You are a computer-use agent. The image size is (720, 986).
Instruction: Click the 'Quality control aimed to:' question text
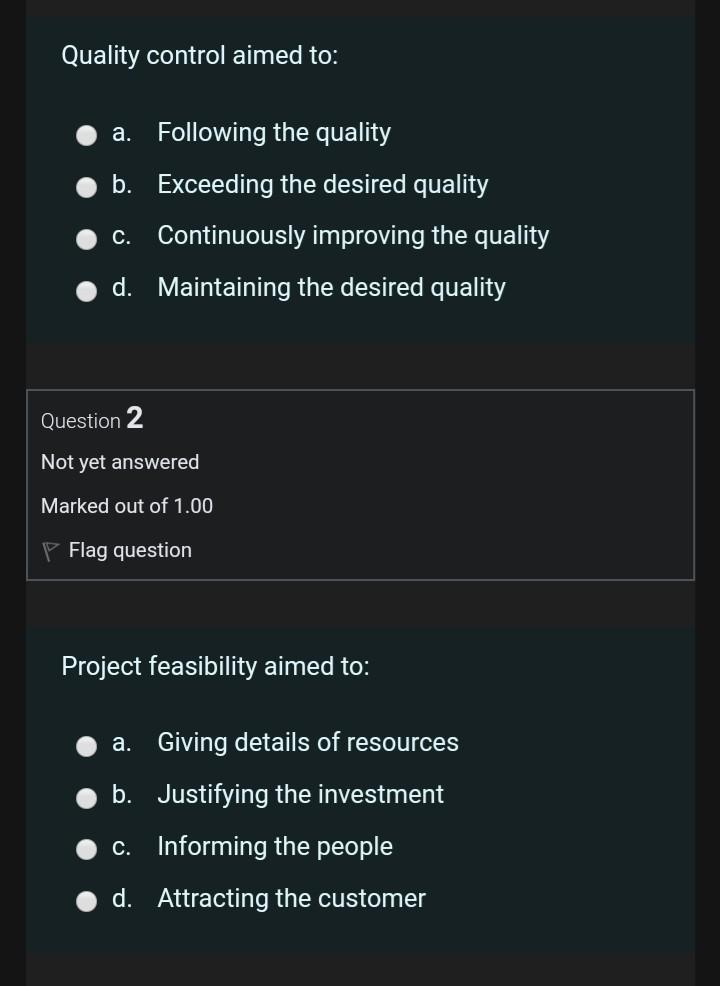point(200,56)
